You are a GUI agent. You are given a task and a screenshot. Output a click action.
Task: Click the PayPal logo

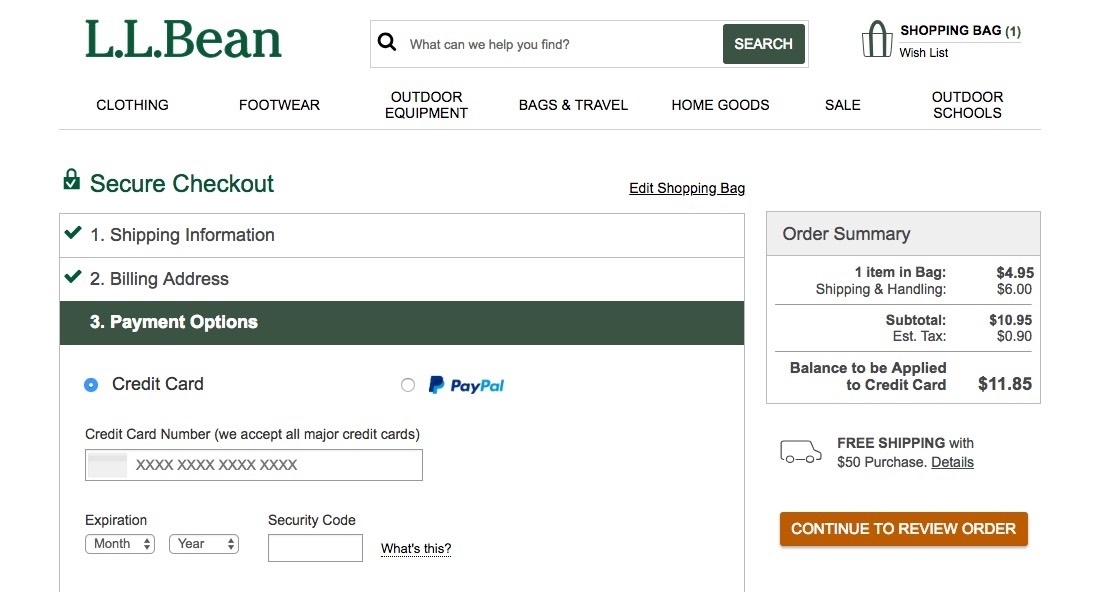[x=467, y=385]
